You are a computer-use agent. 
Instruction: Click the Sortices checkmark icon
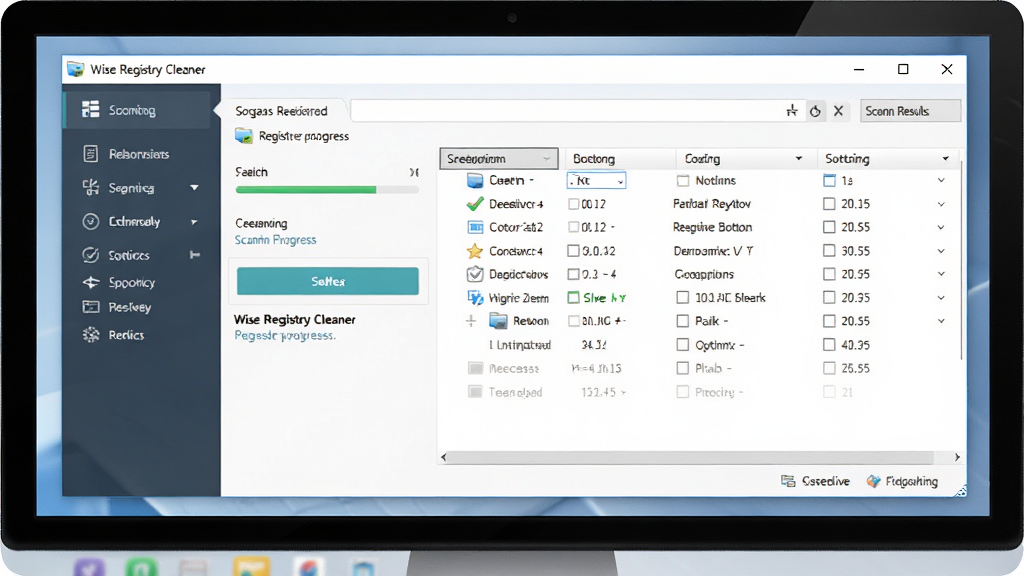(91, 255)
